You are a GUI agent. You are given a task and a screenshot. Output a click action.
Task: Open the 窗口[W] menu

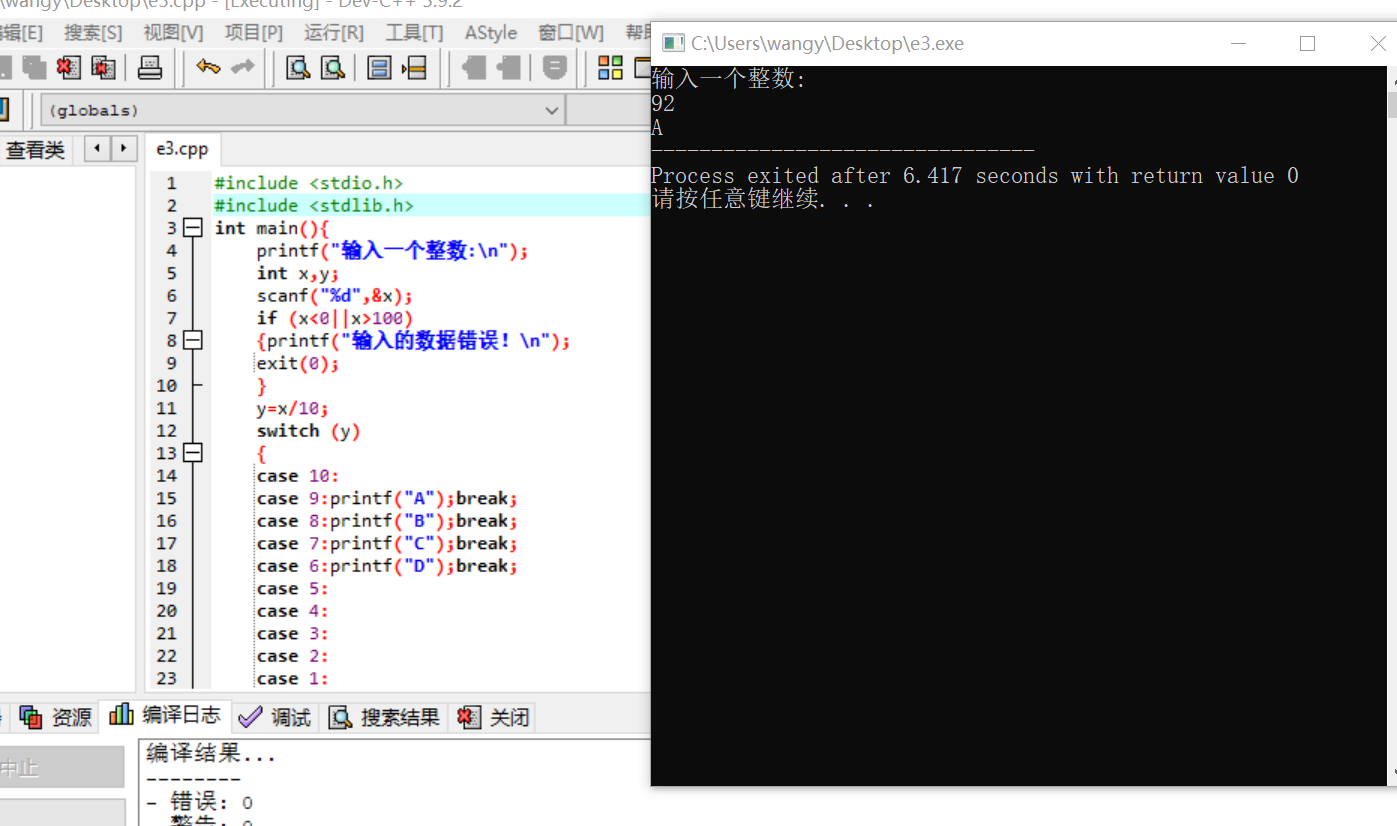[571, 33]
